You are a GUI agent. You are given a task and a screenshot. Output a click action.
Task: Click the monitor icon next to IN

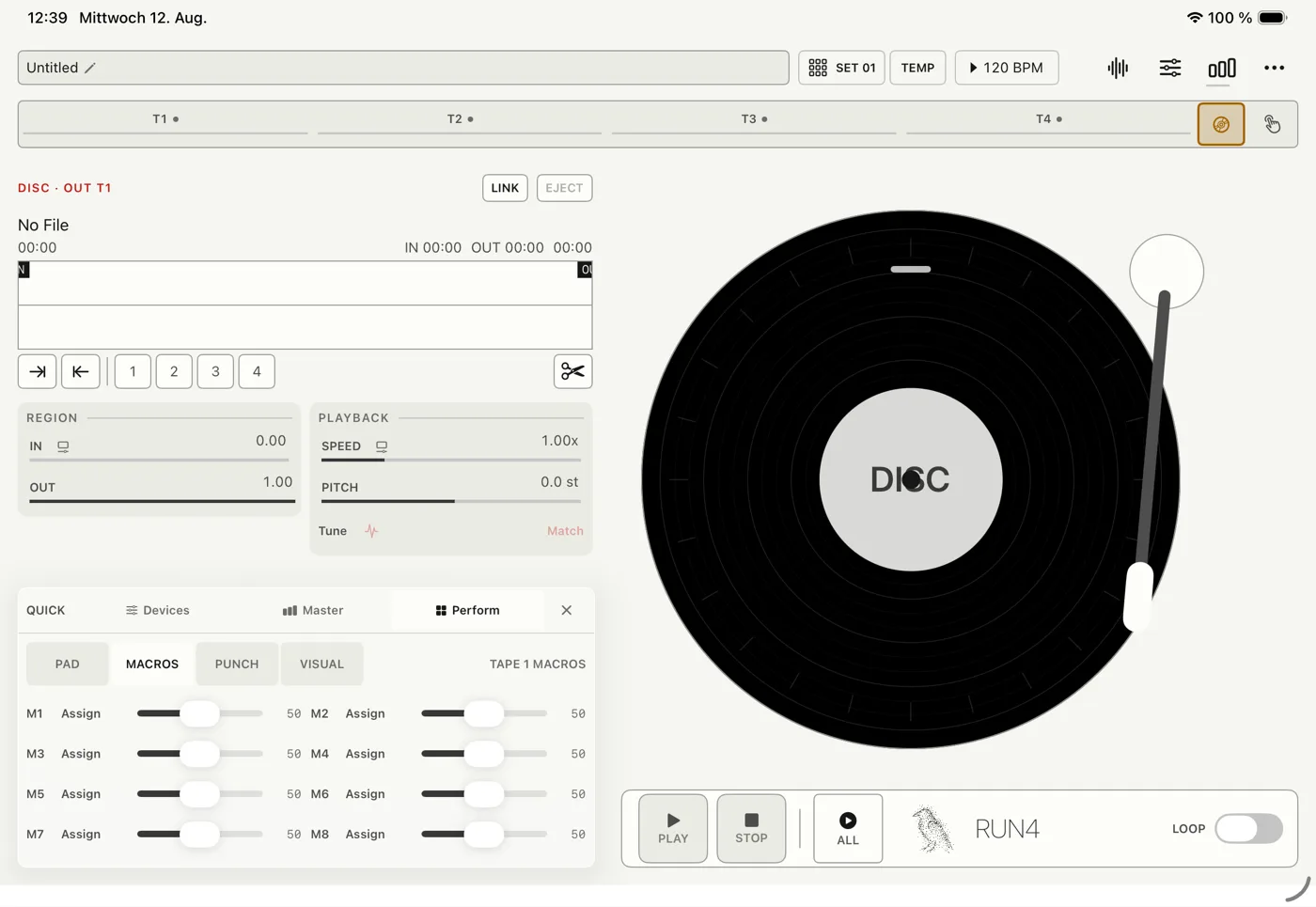63,446
